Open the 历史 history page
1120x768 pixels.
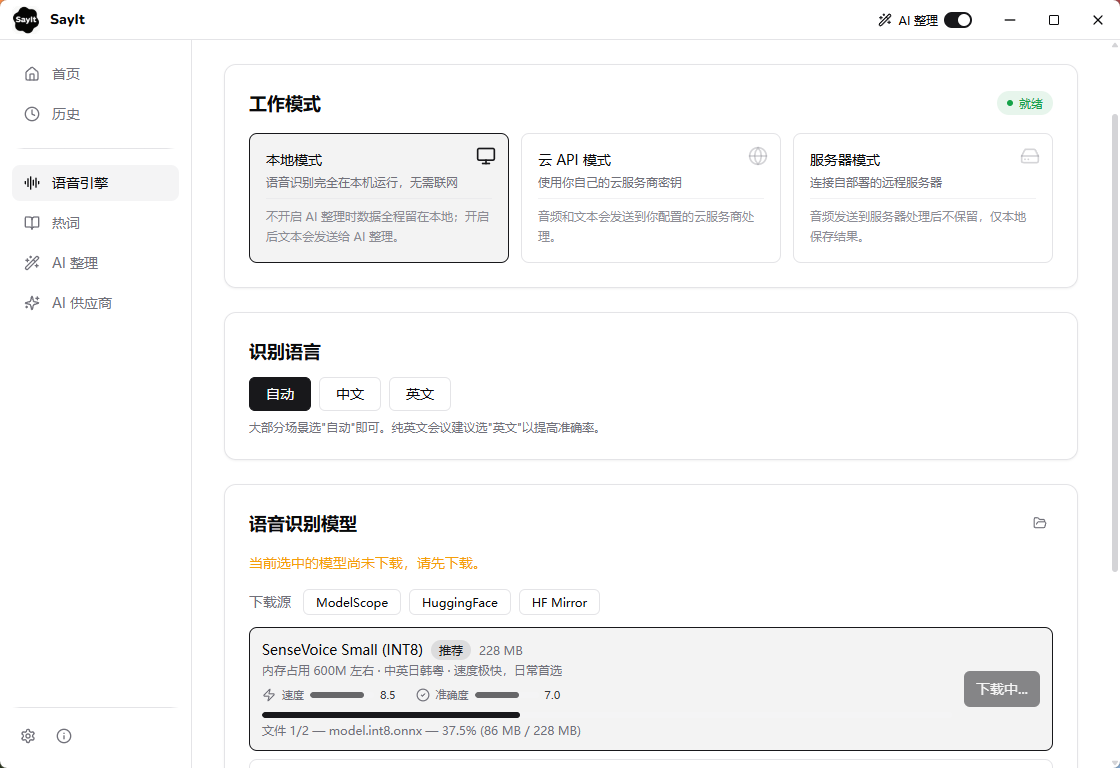pos(96,114)
